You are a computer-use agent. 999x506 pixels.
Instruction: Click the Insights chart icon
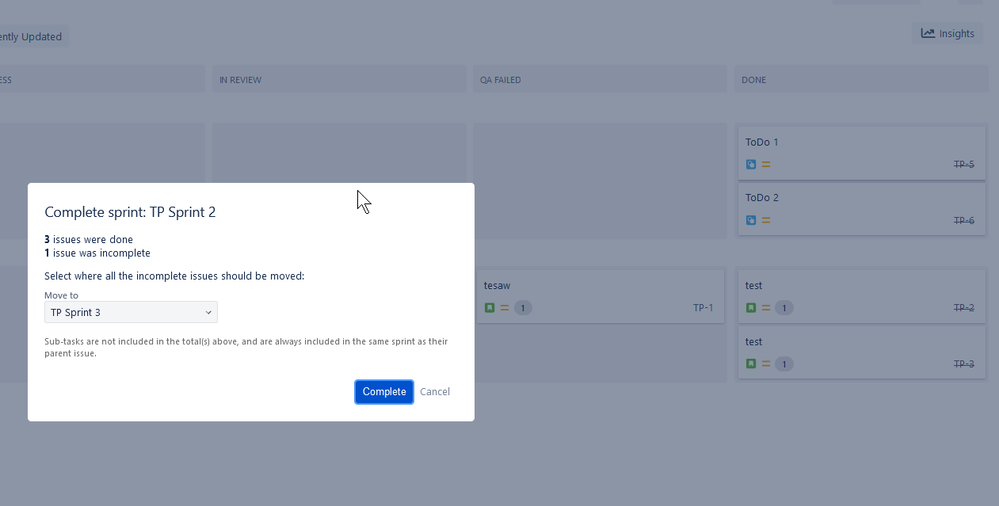pyautogui.click(x=928, y=33)
